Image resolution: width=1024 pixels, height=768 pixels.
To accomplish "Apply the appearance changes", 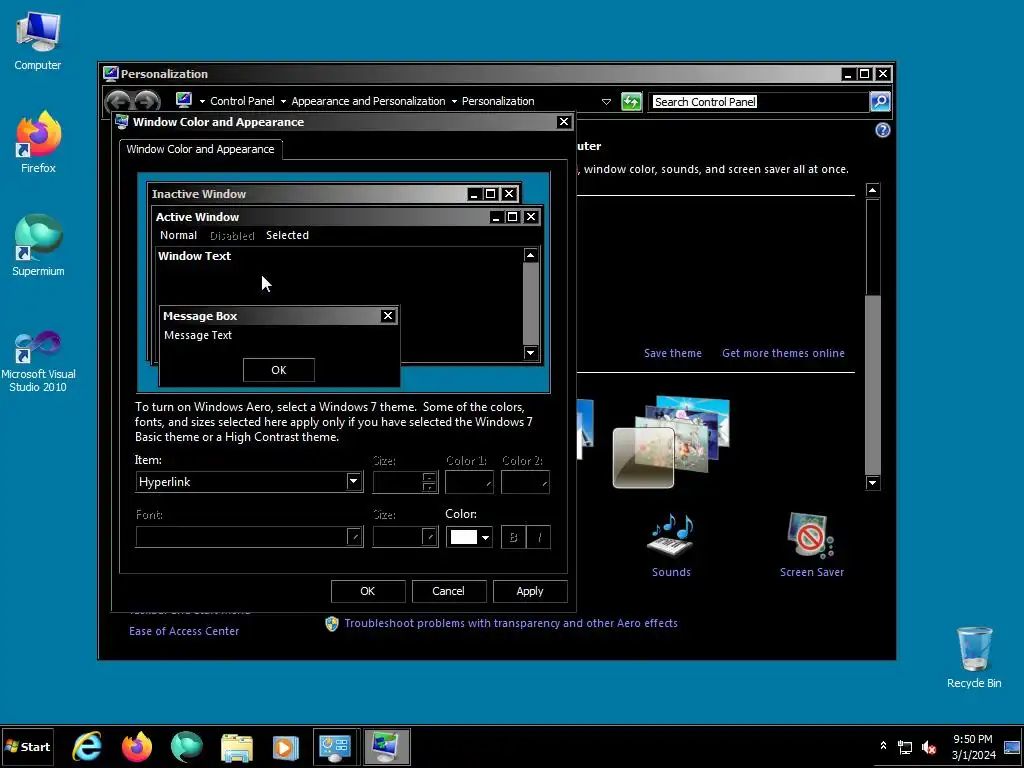I will coord(530,591).
